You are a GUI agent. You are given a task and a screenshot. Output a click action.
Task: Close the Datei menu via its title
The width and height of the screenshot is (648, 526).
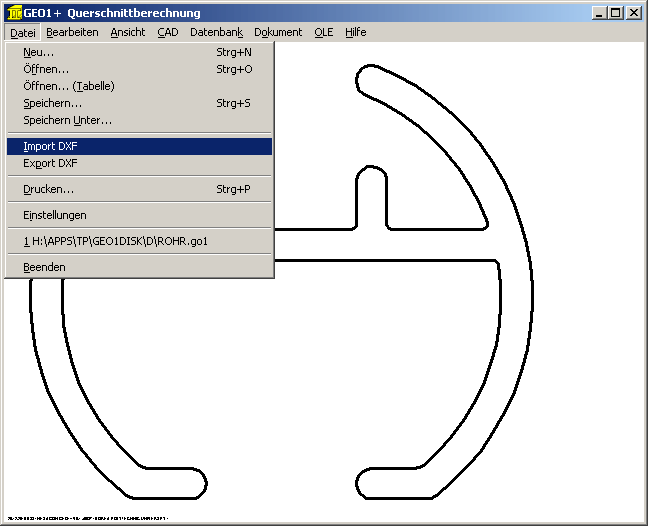[x=23, y=32]
